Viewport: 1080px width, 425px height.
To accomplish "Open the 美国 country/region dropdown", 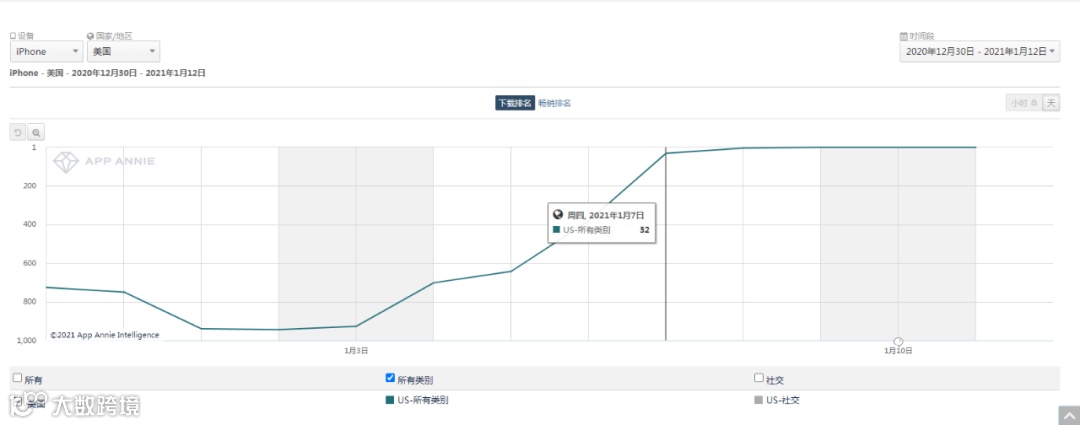I will click(124, 52).
